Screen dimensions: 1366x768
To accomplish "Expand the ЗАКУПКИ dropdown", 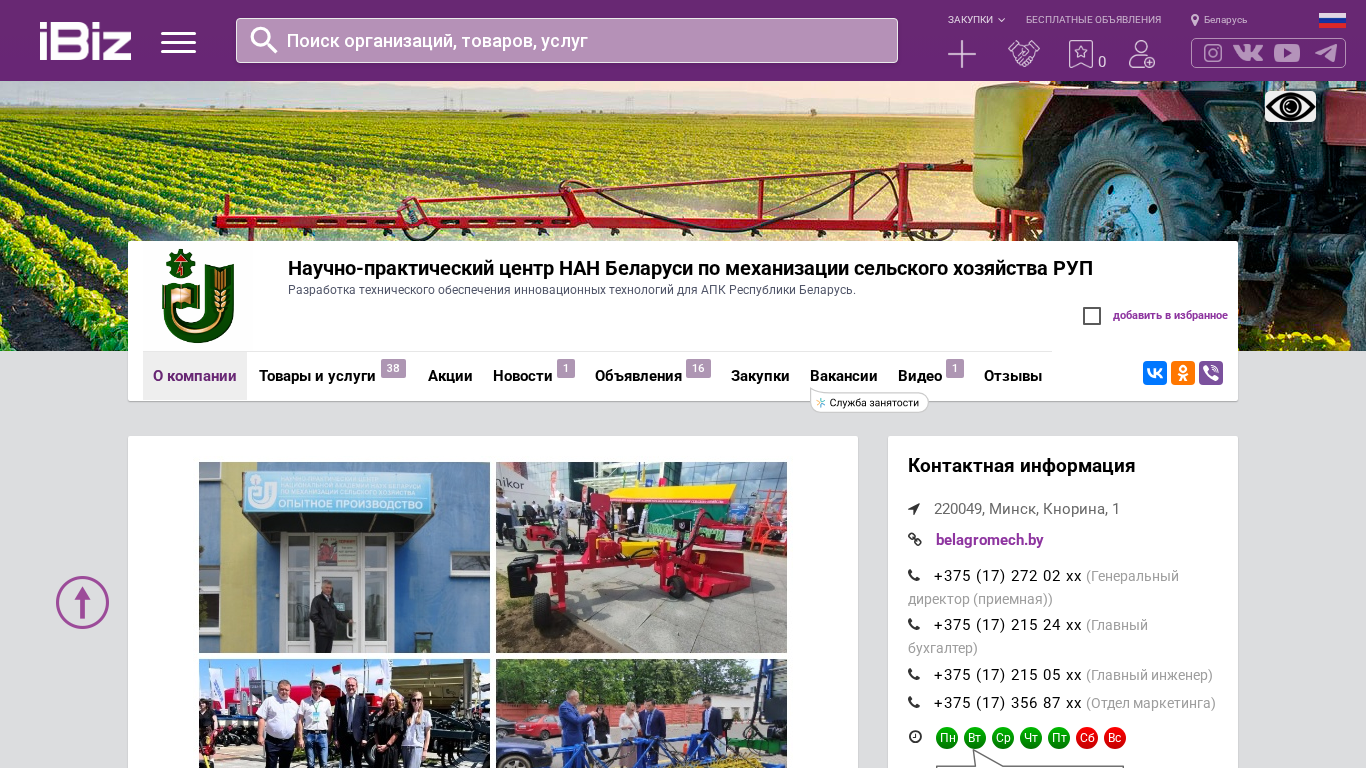I will [976, 20].
